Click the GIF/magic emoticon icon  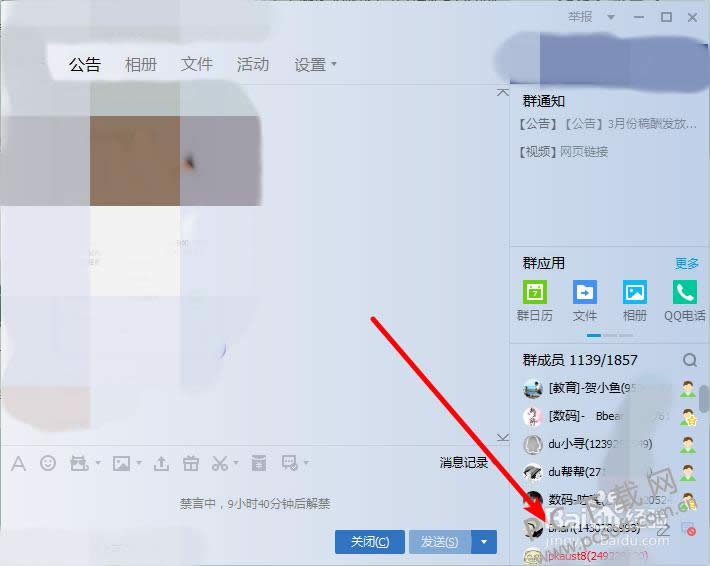pyautogui.click(x=79, y=463)
